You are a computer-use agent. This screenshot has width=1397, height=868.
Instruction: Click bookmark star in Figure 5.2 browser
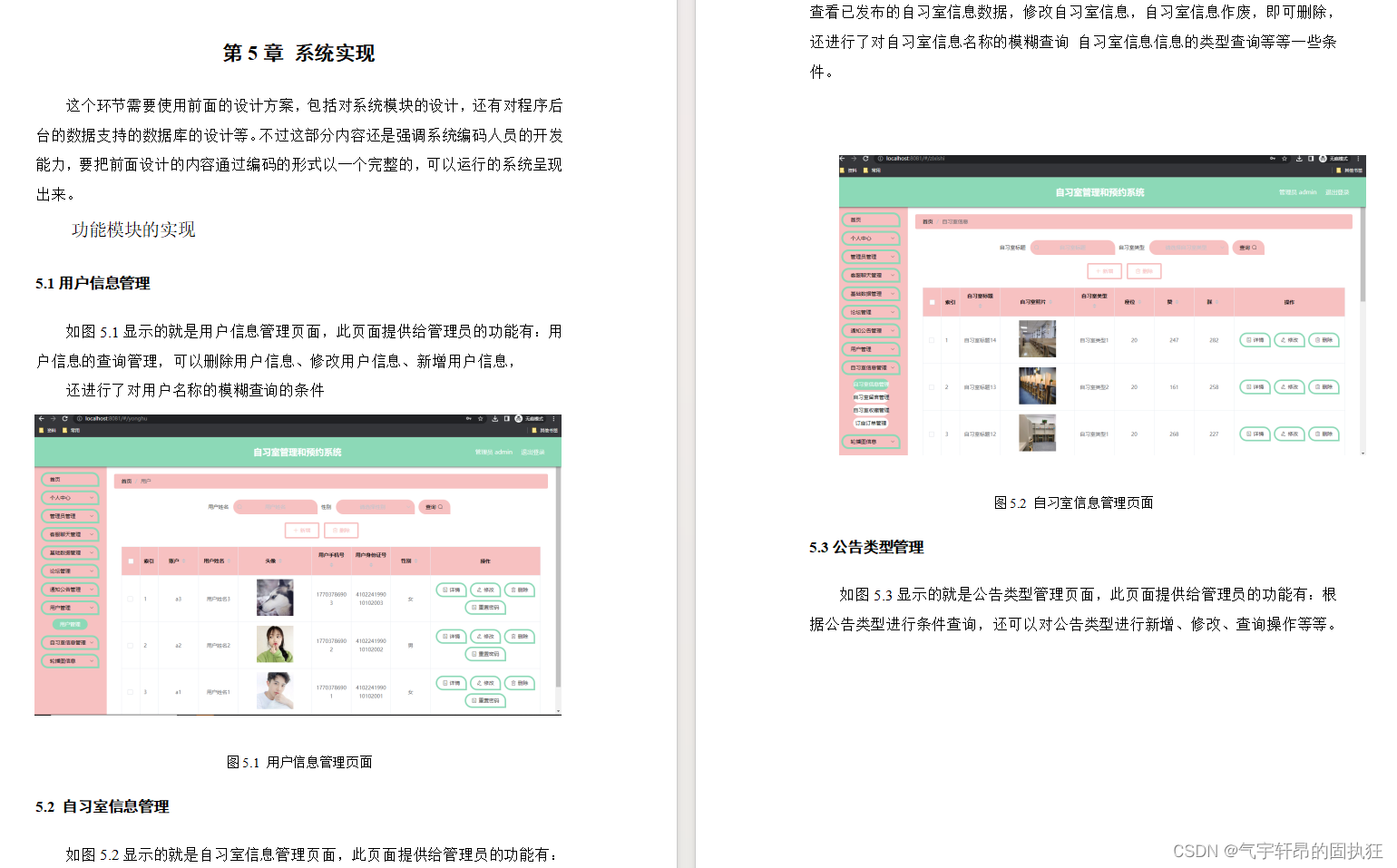click(x=1285, y=159)
